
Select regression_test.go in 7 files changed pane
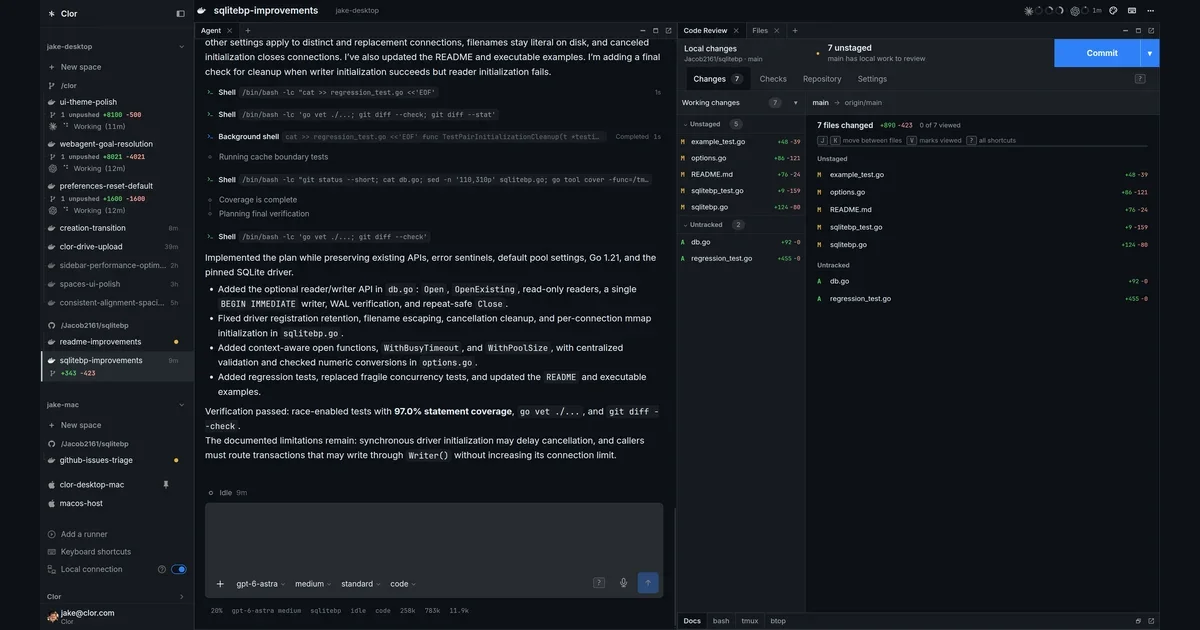tap(982, 298)
